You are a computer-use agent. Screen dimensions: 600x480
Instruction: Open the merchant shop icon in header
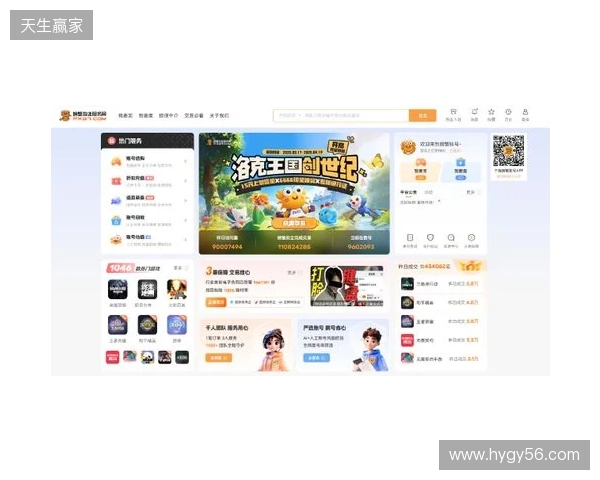[453, 112]
